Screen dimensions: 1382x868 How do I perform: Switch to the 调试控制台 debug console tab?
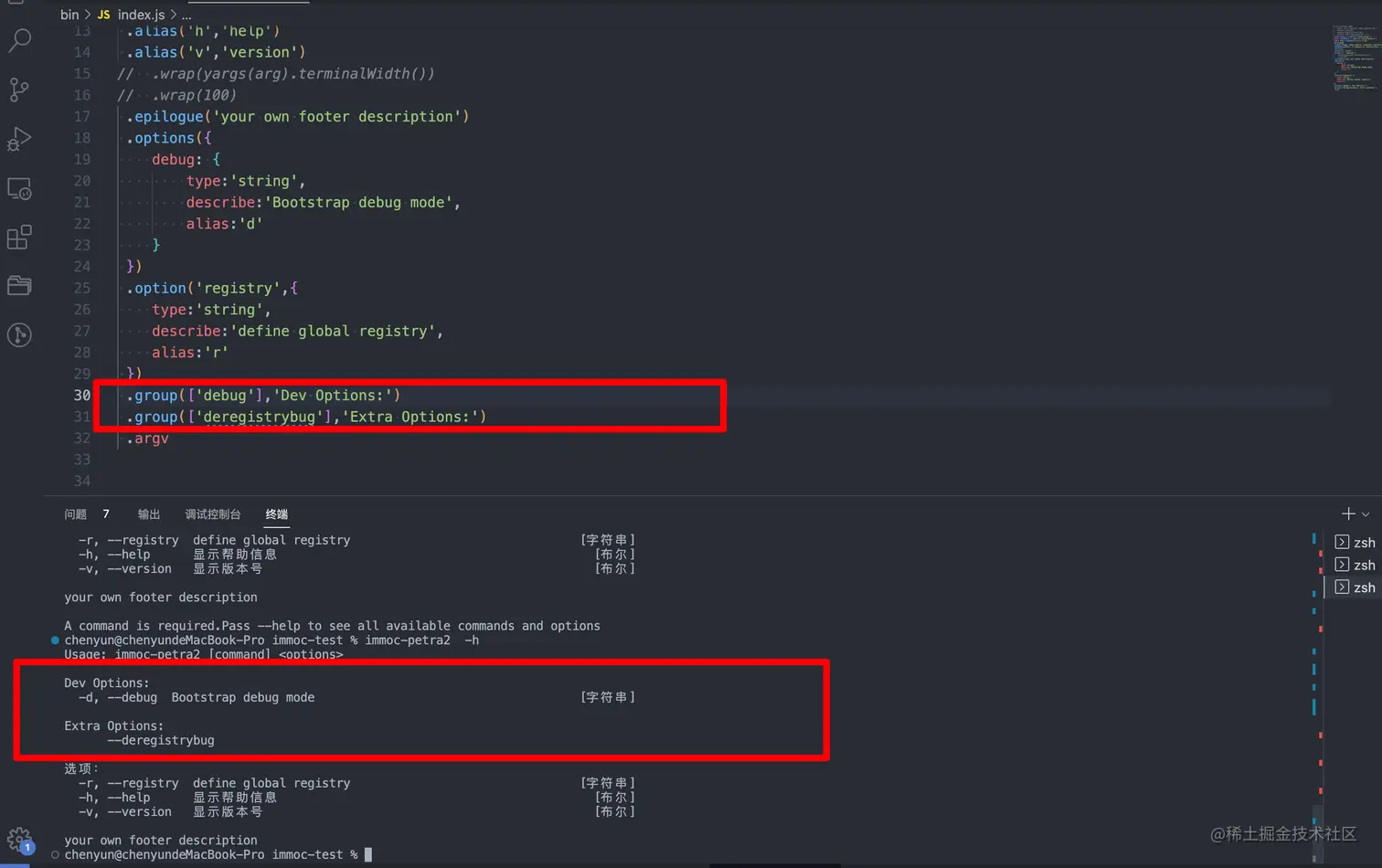(x=213, y=514)
